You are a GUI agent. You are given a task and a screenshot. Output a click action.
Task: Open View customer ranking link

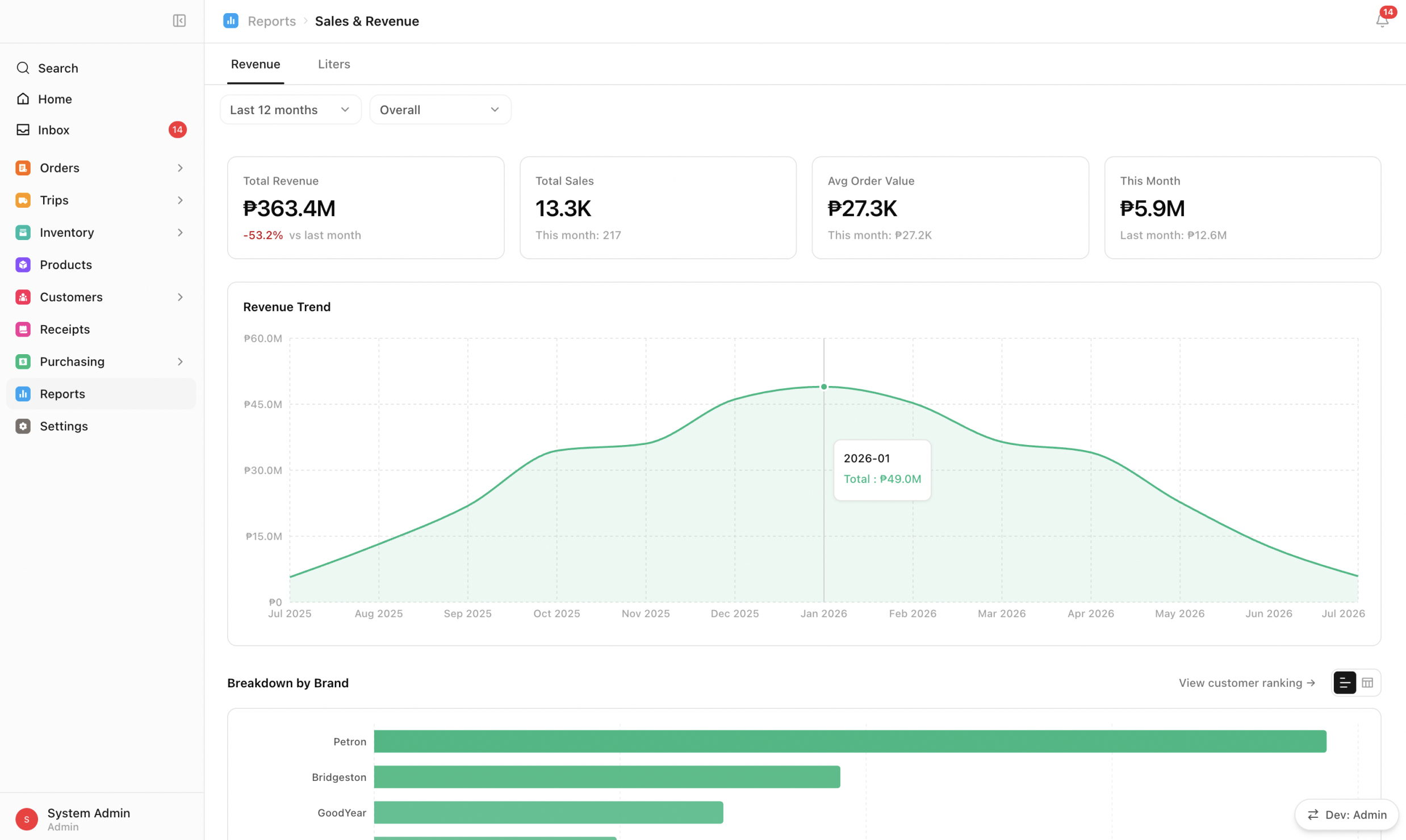click(1247, 683)
